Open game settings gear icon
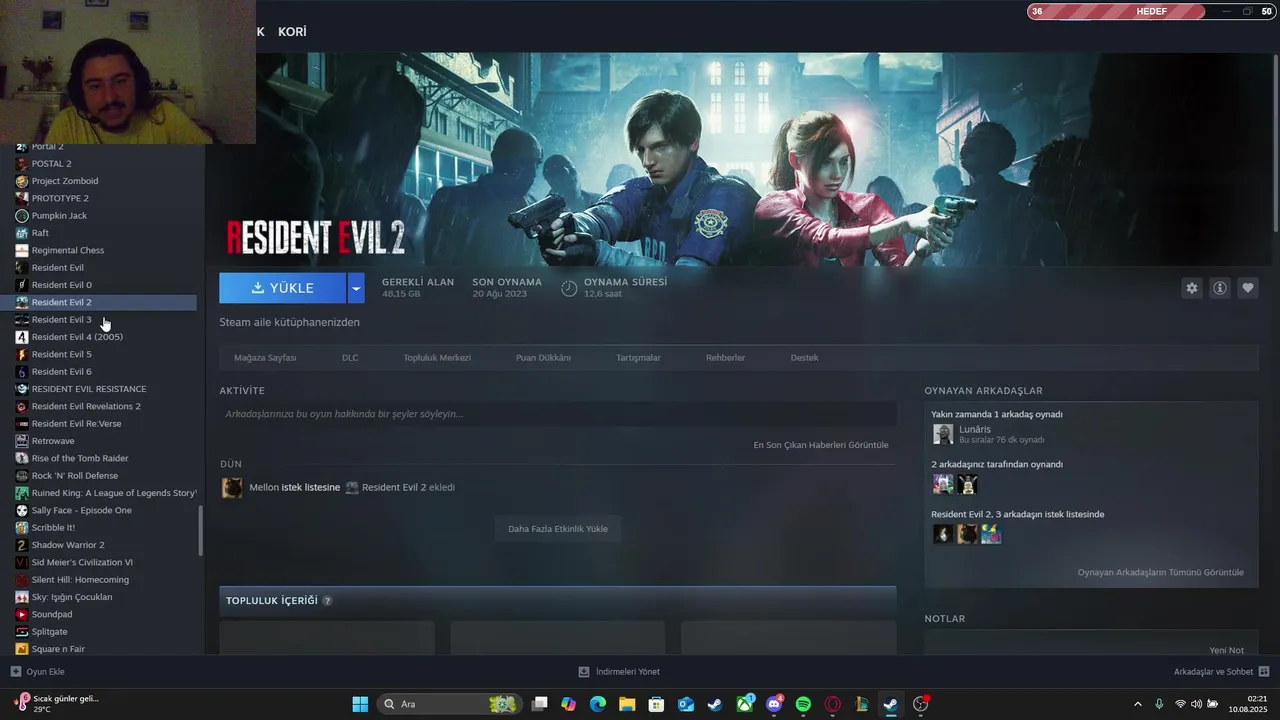Screen dimensions: 1280x720 pyautogui.click(x=1191, y=288)
